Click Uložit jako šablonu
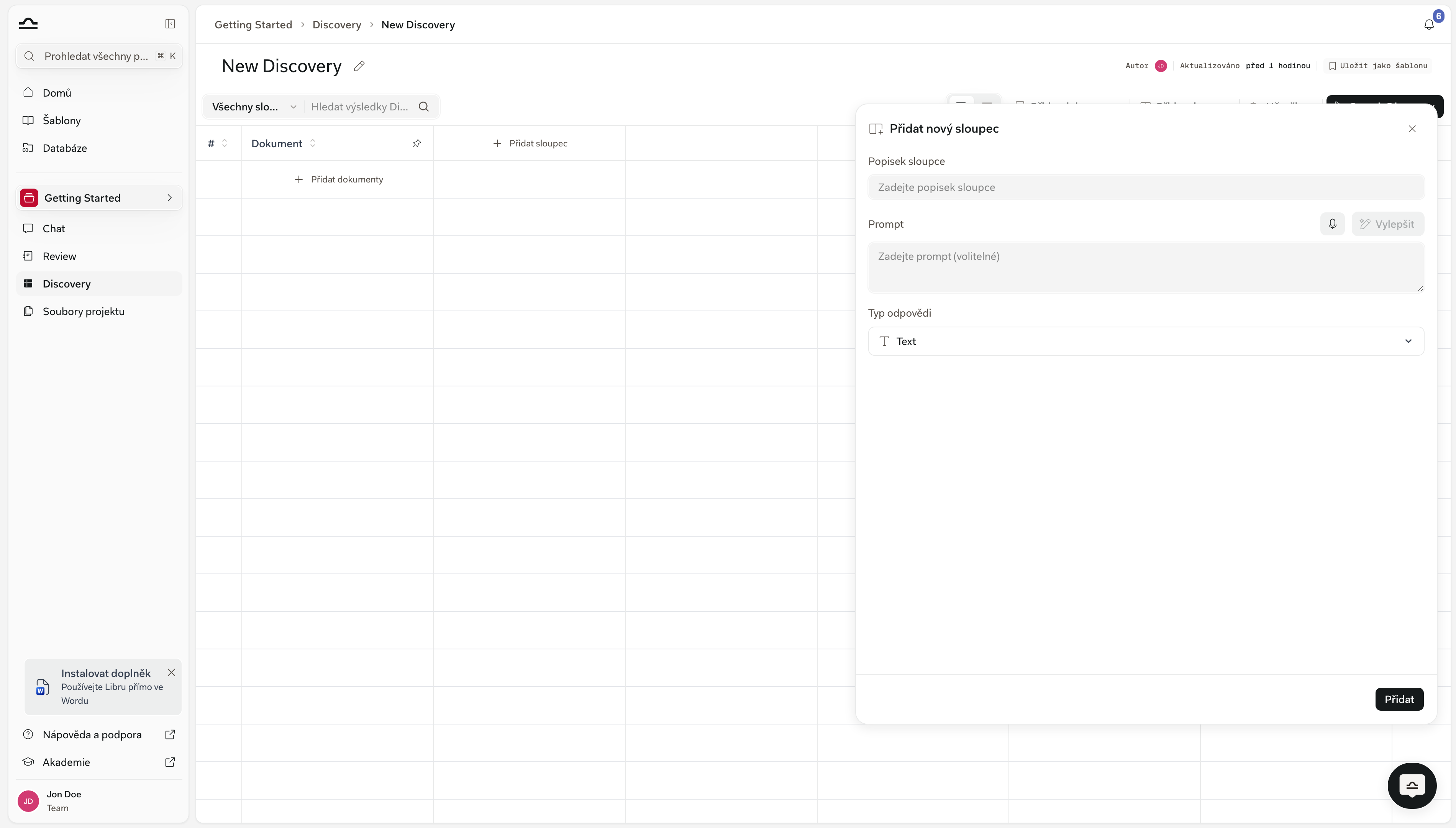The width and height of the screenshot is (1456, 828). click(1378, 66)
